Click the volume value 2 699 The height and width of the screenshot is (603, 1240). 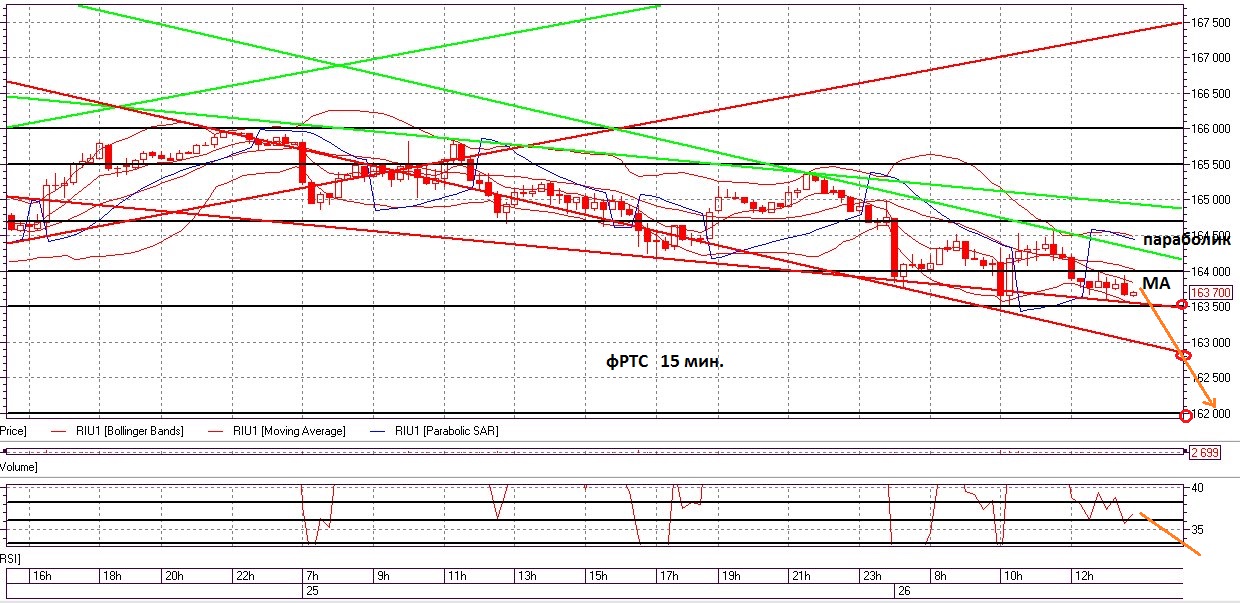(x=1205, y=452)
